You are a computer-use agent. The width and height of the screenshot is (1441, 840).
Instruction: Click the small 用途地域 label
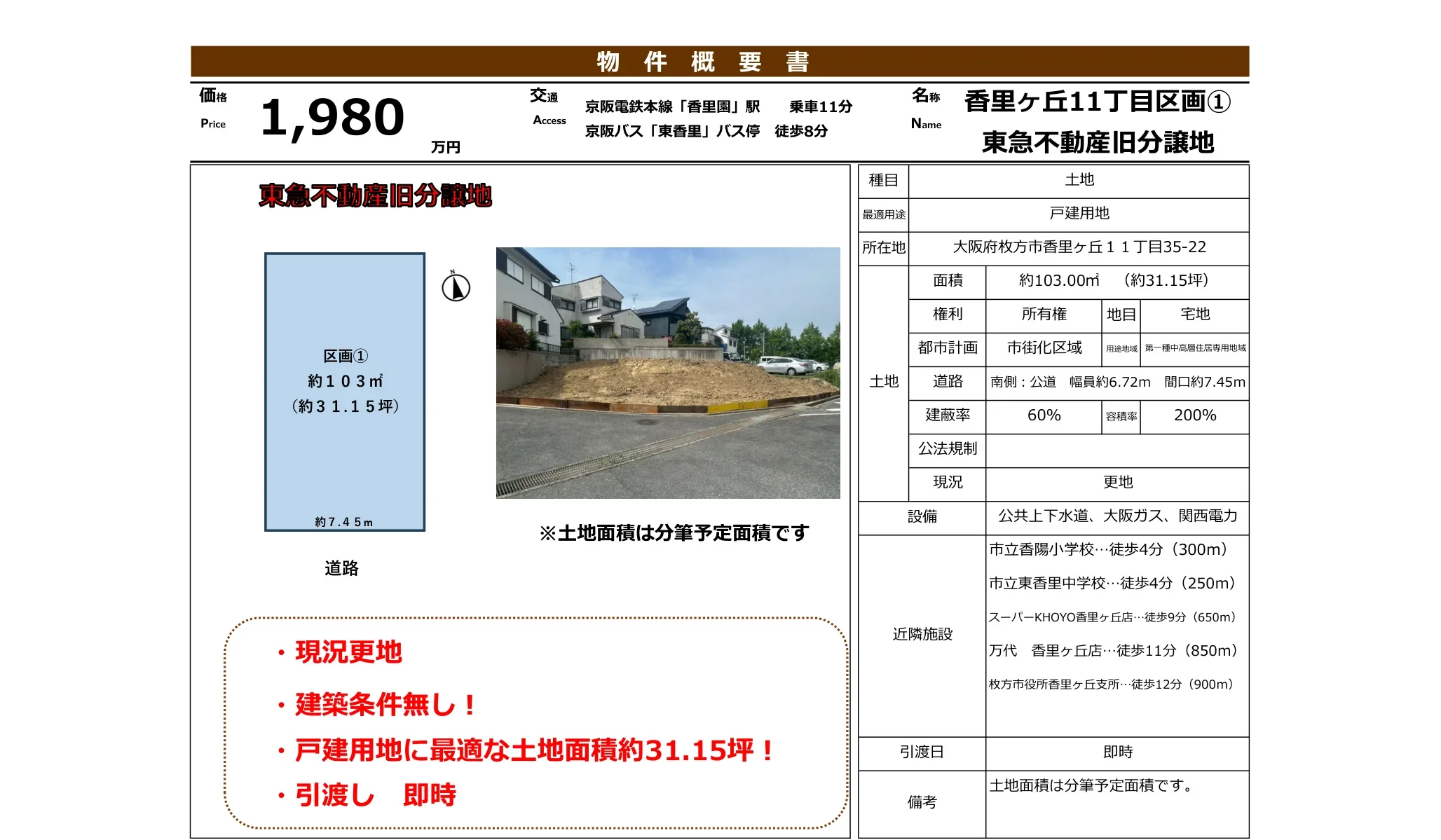[x=1121, y=348]
